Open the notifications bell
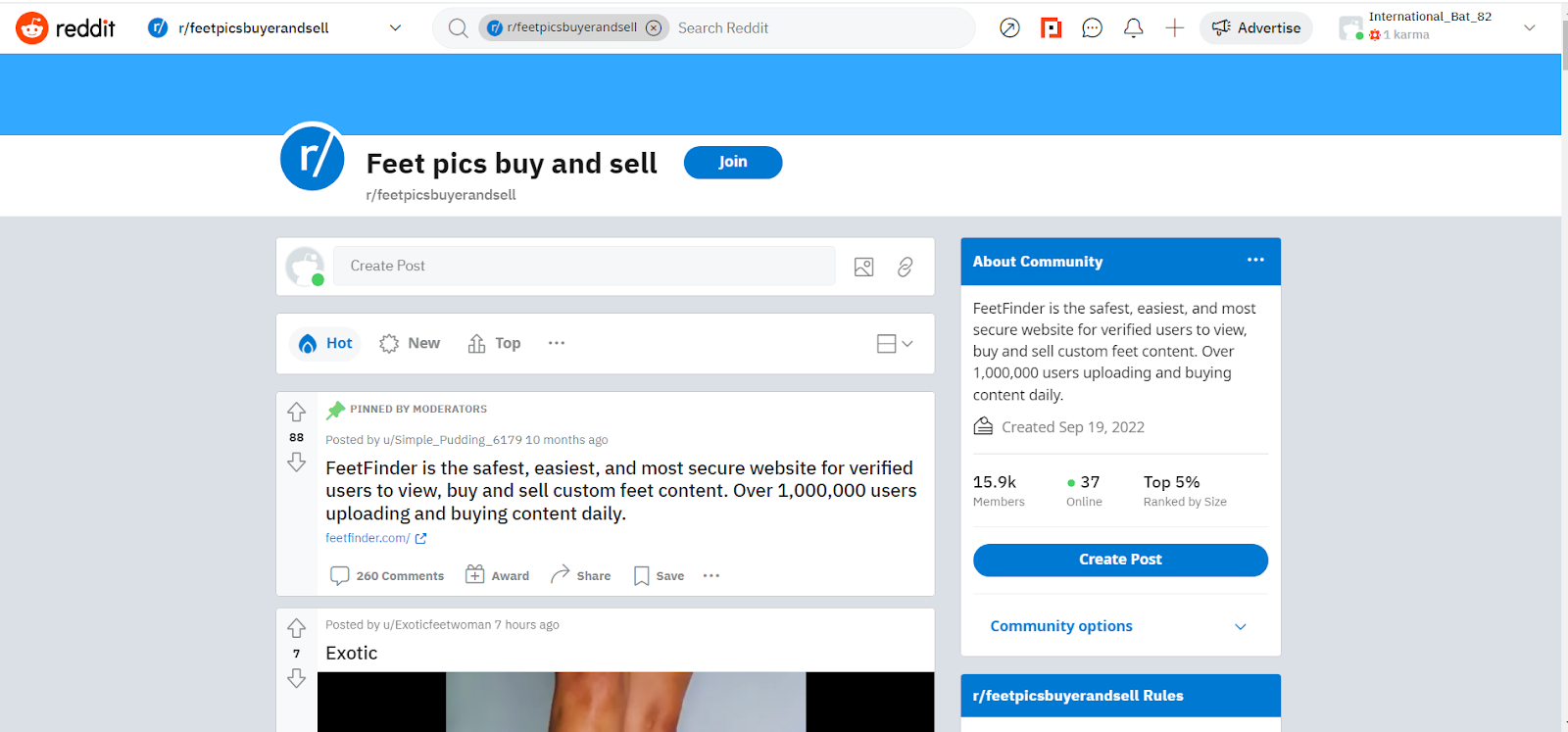The height and width of the screenshot is (732, 1568). [1133, 28]
